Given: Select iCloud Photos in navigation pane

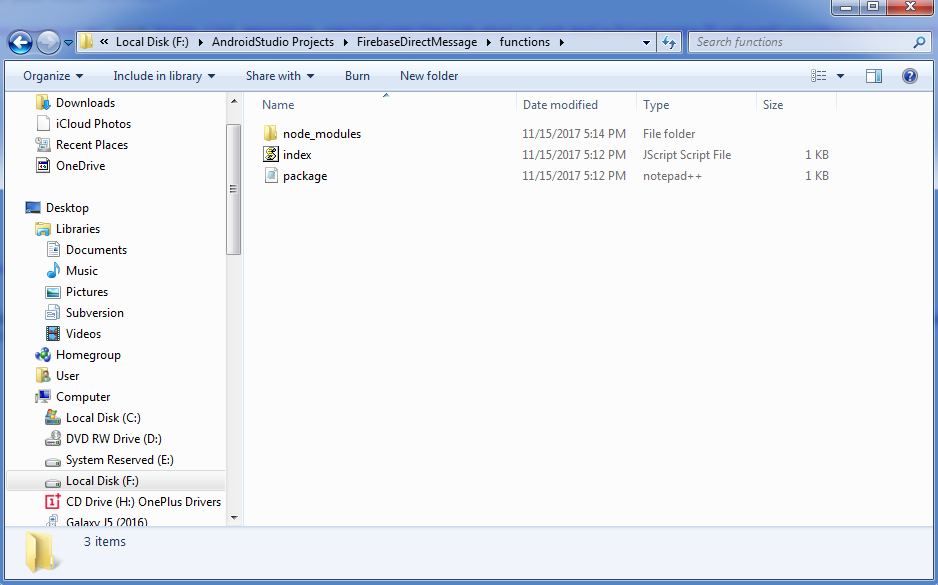Looking at the screenshot, I should coord(93,124).
